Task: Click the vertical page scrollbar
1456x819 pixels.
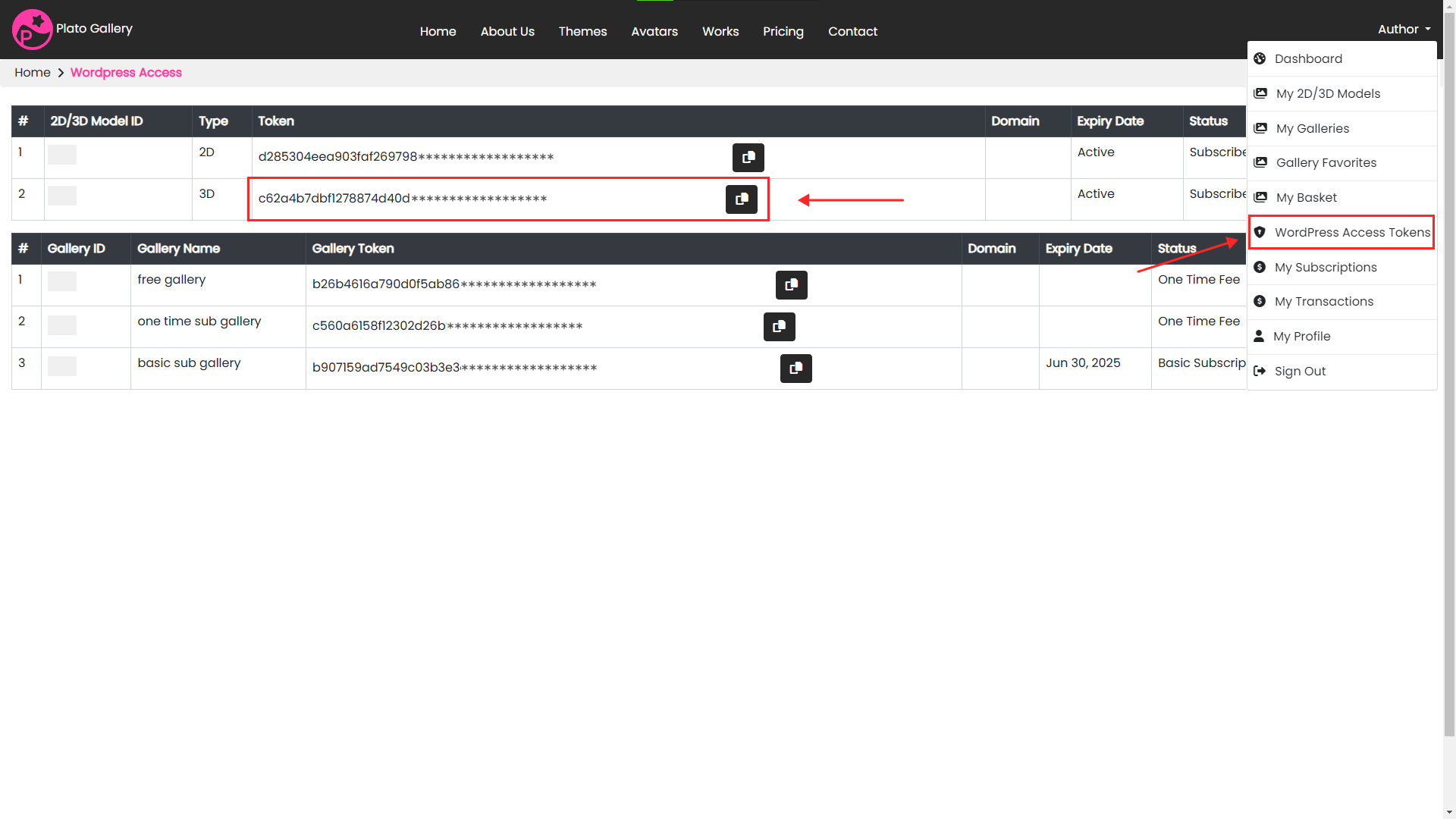Action: pyautogui.click(x=1449, y=379)
